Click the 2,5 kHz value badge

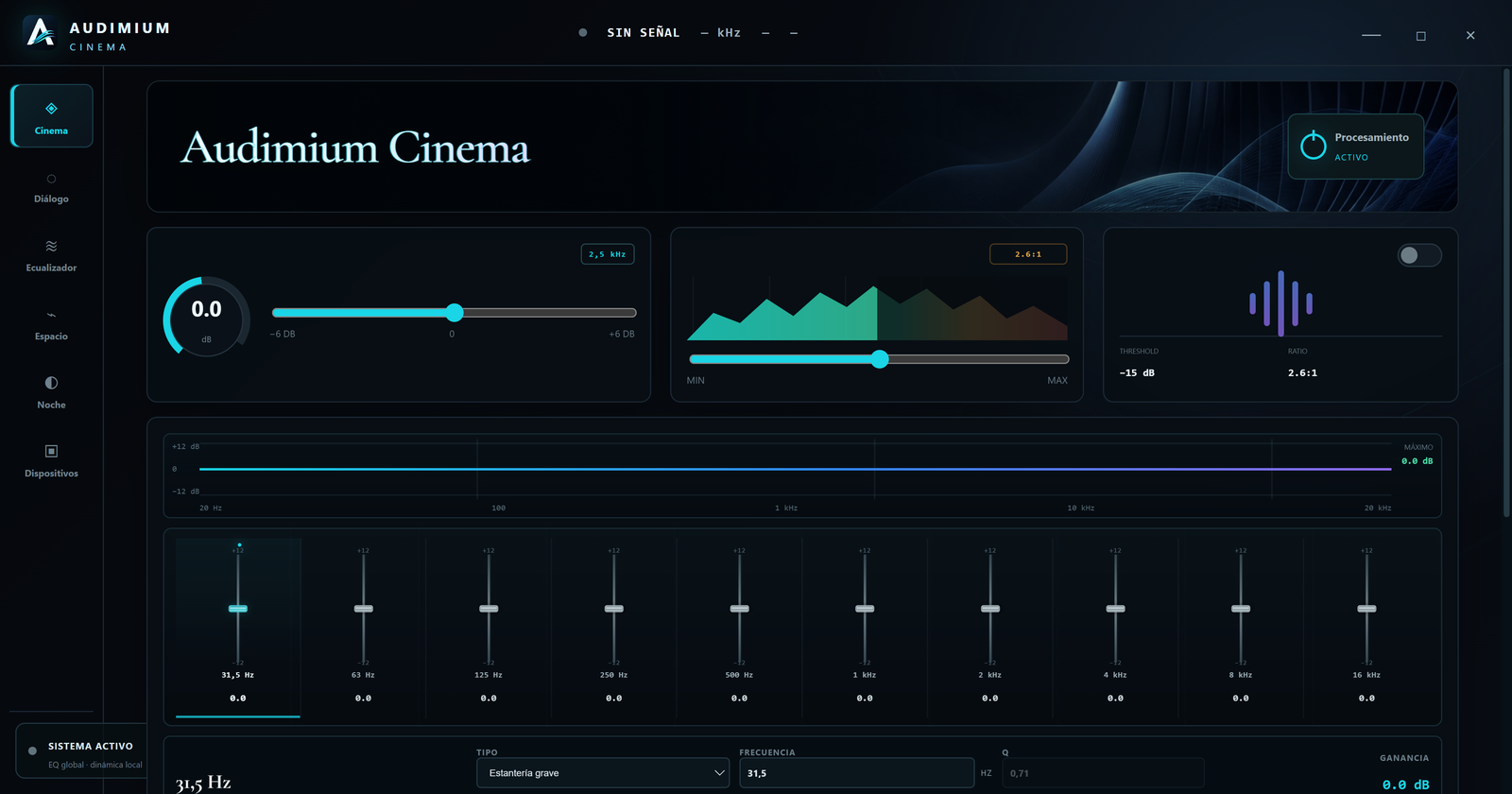[x=607, y=254]
